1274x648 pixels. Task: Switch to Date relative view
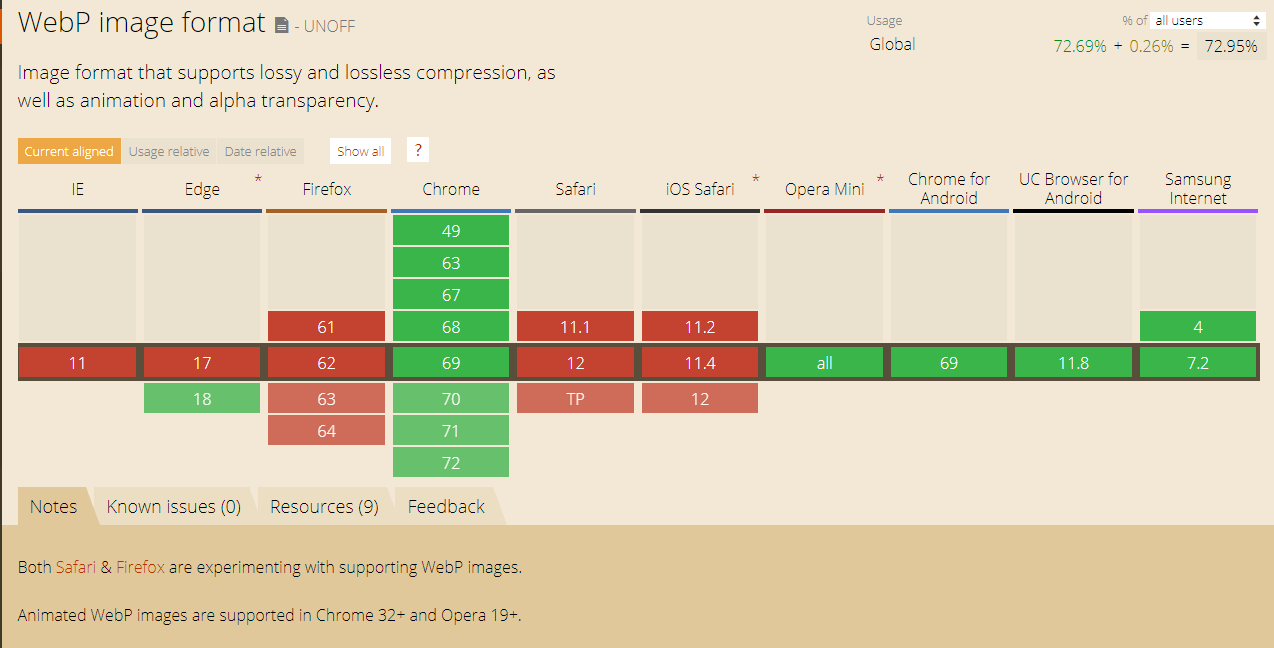click(x=260, y=151)
